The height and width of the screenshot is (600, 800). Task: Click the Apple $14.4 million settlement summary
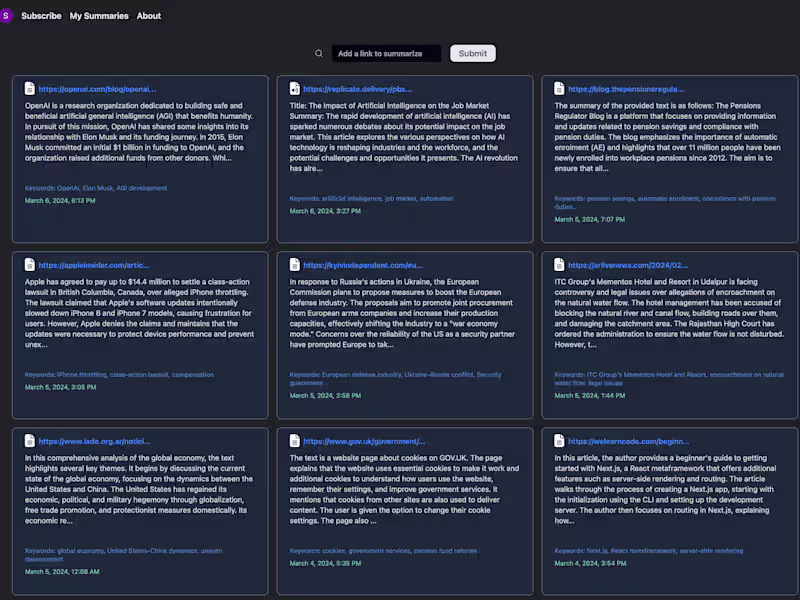pos(139,313)
